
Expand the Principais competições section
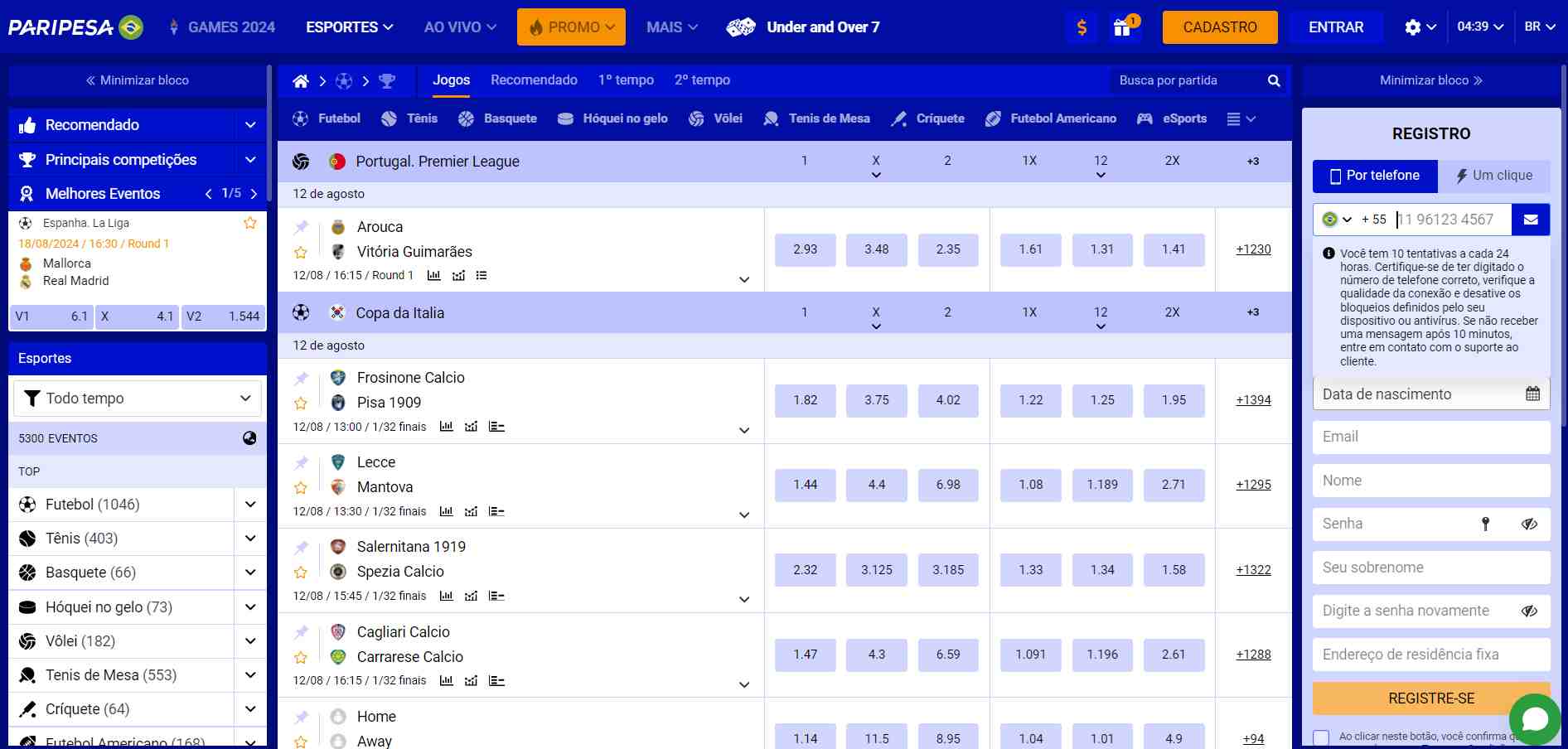pyautogui.click(x=250, y=159)
